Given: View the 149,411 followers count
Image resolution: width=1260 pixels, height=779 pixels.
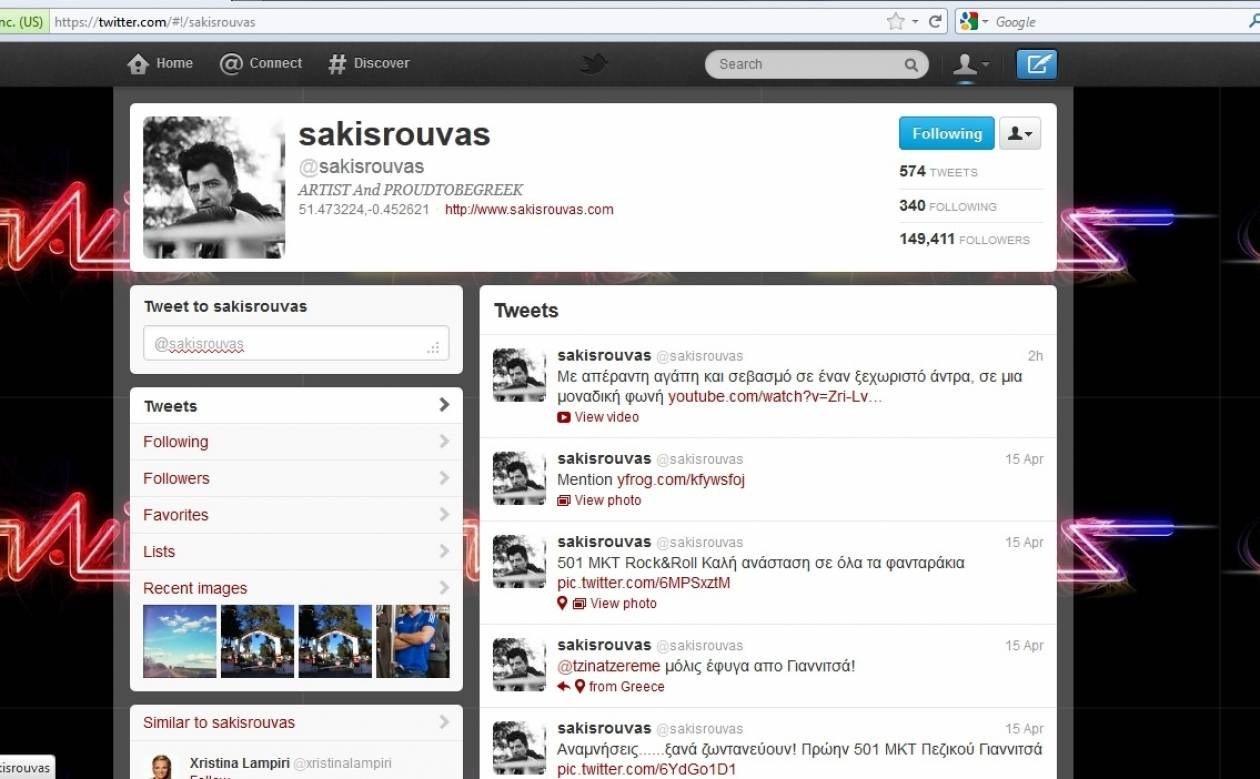Looking at the screenshot, I should pos(964,239).
